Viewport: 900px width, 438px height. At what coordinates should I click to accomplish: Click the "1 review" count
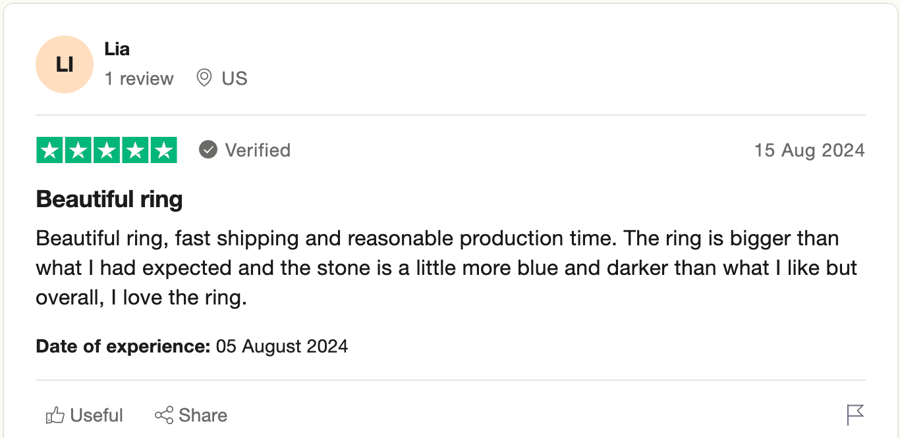point(139,78)
